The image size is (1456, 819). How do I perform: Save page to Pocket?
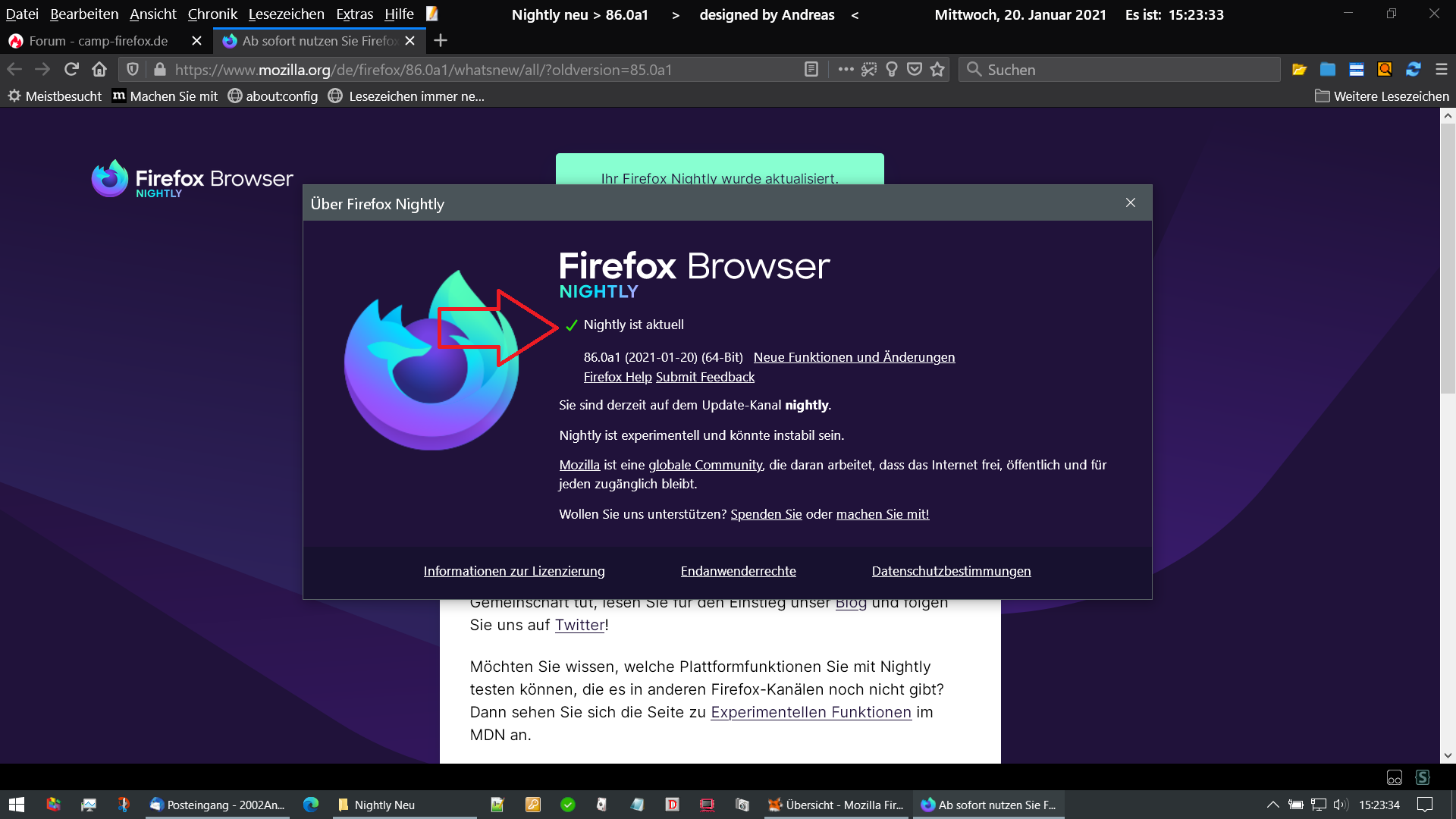tap(915, 69)
